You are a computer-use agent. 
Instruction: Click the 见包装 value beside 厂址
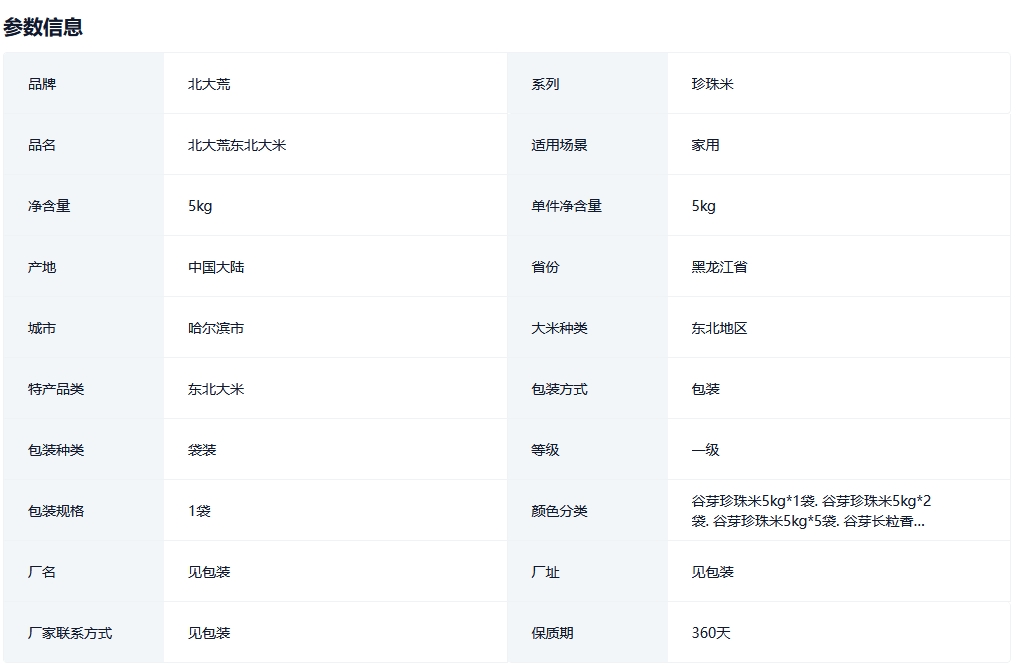coord(712,572)
